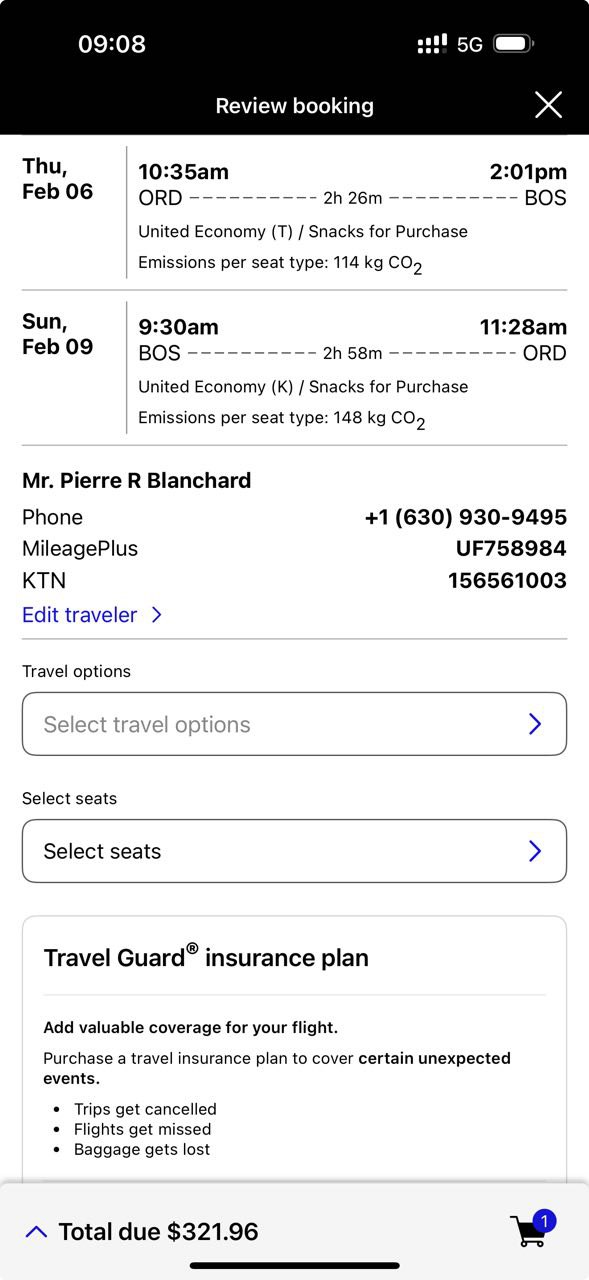
Task: Open the shopping cart icon
Action: pos(529,1231)
